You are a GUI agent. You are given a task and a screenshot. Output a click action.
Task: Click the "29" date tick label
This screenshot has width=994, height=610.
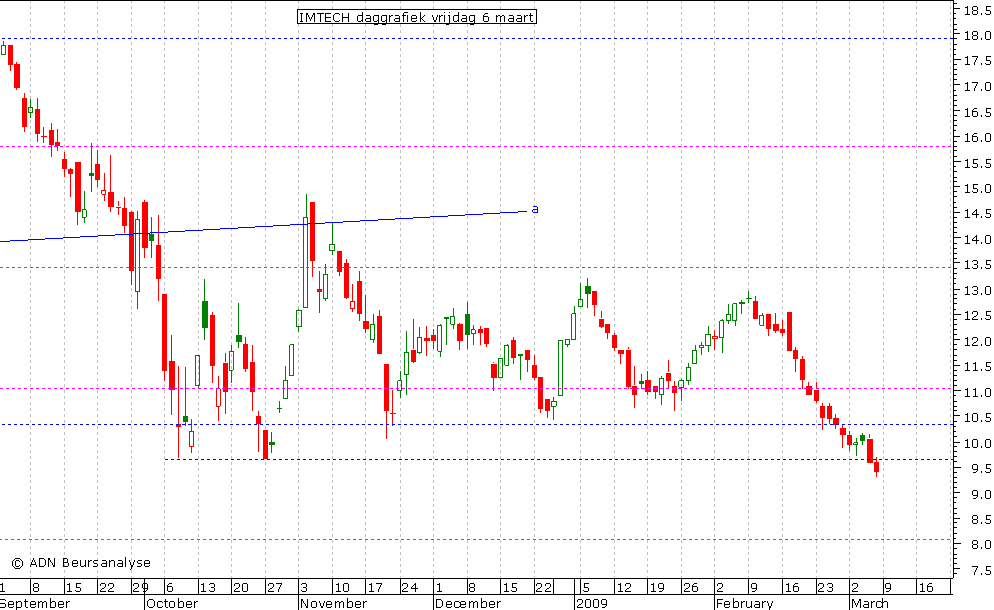[x=140, y=587]
